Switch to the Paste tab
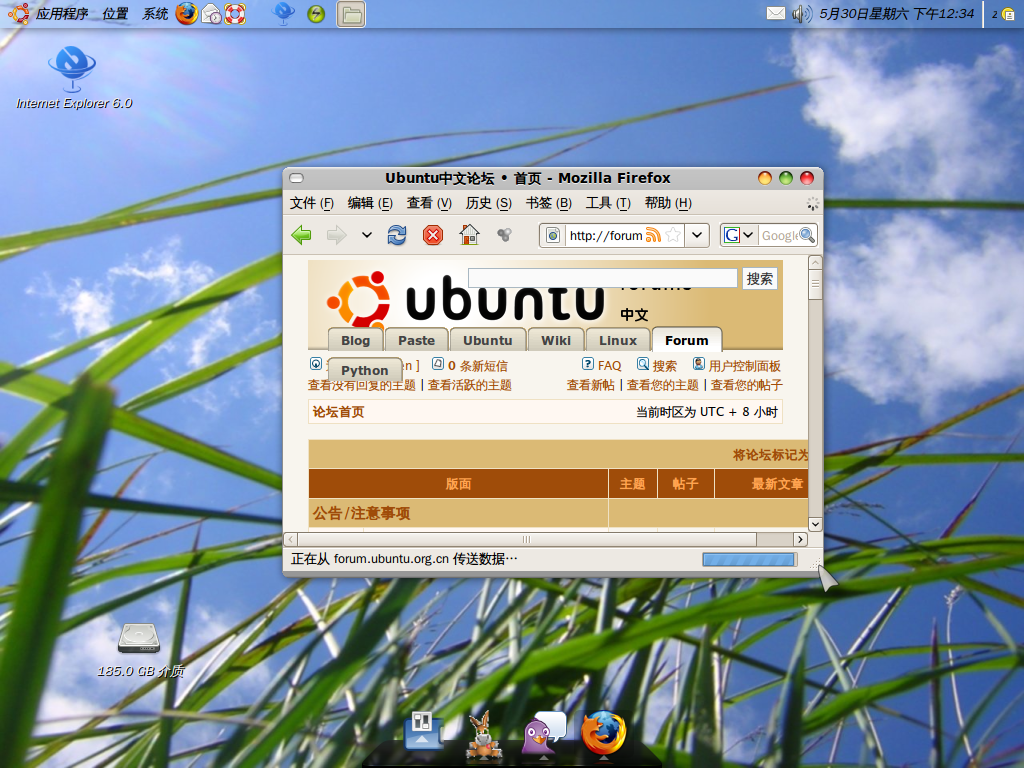This screenshot has height=768, width=1024. pos(417,340)
